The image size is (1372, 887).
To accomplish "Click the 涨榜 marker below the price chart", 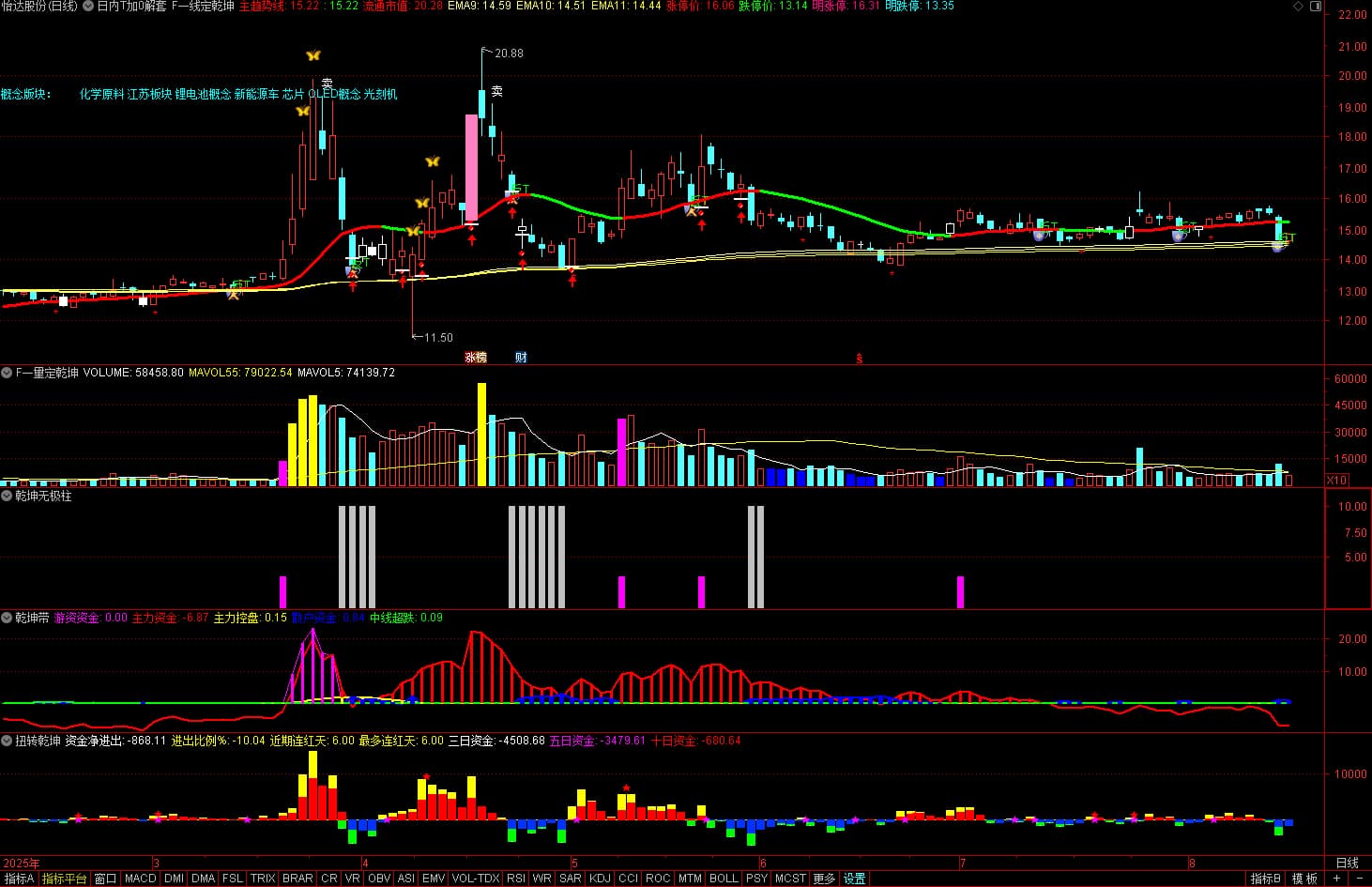I will tap(476, 358).
